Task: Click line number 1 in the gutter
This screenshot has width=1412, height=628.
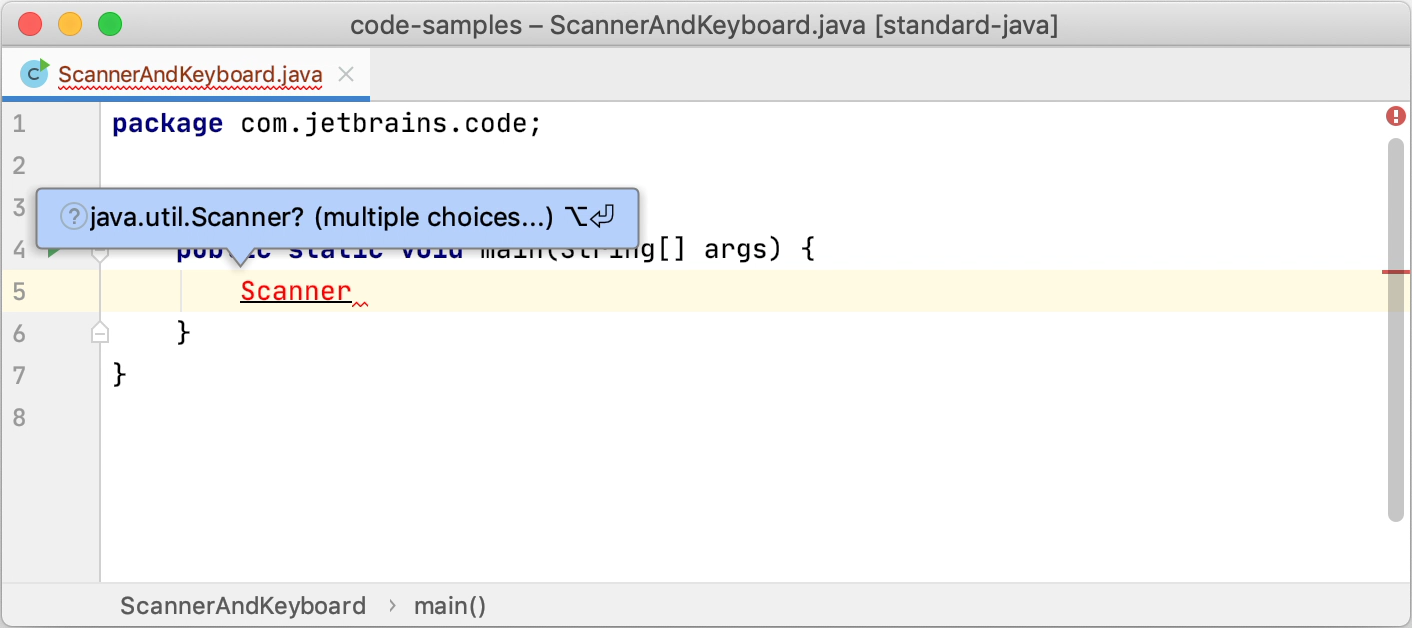Action: [20, 125]
